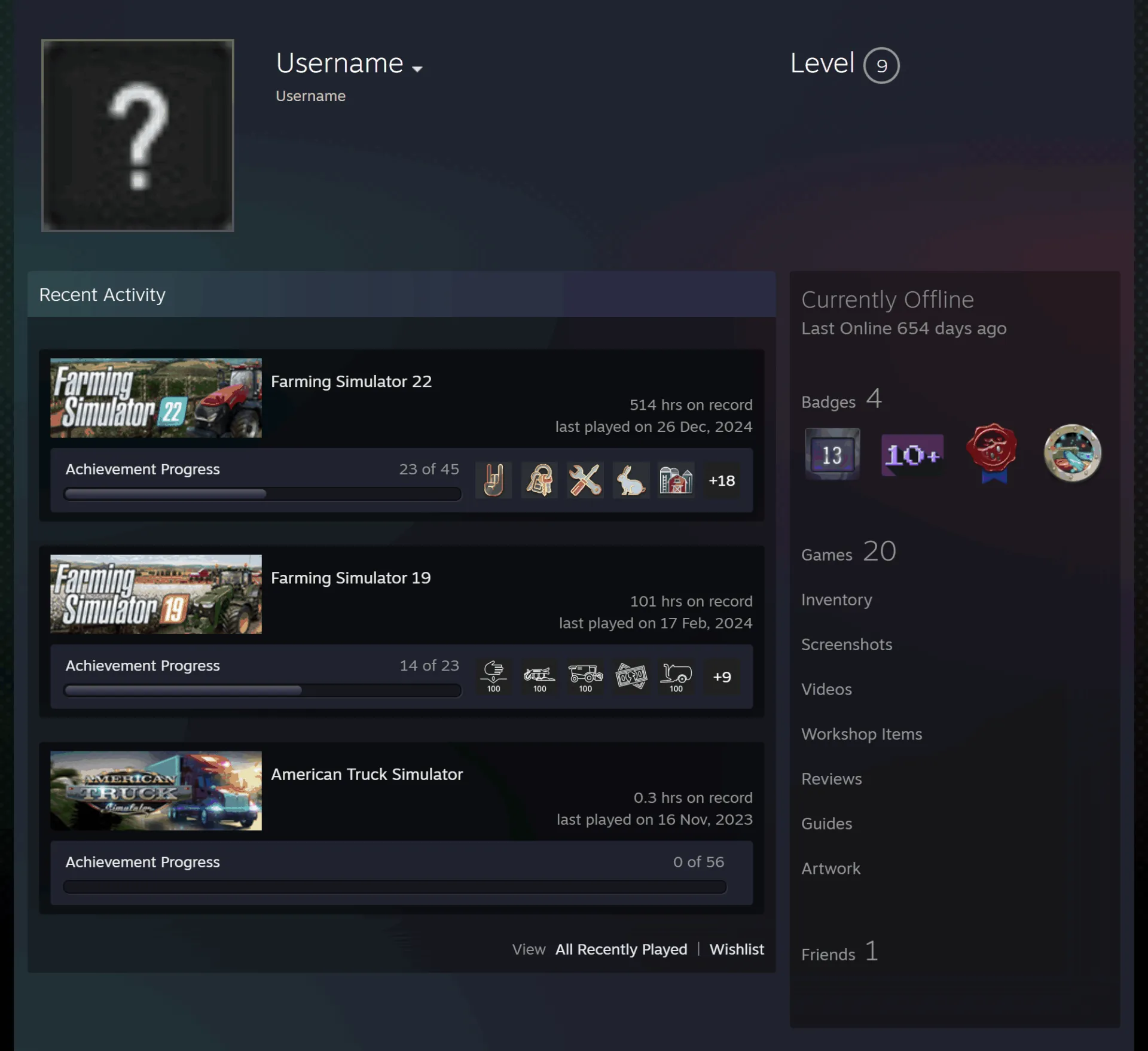Open the purple 10+ badge

pyautogui.click(x=912, y=455)
